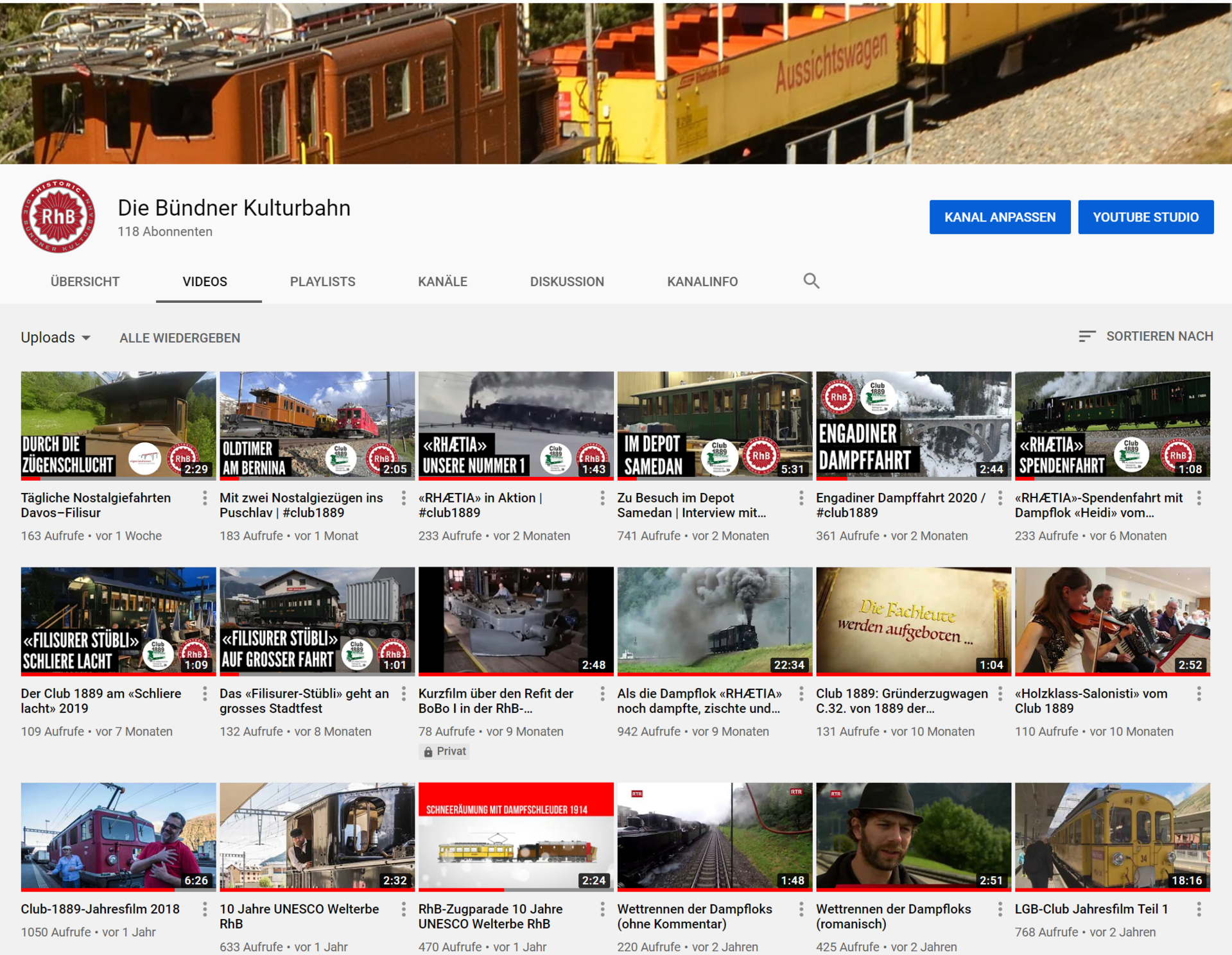The height and width of the screenshot is (955, 1232).
Task: Open options menu for 10 Jahre UNESCO Welterbe RhB
Action: pos(403,909)
